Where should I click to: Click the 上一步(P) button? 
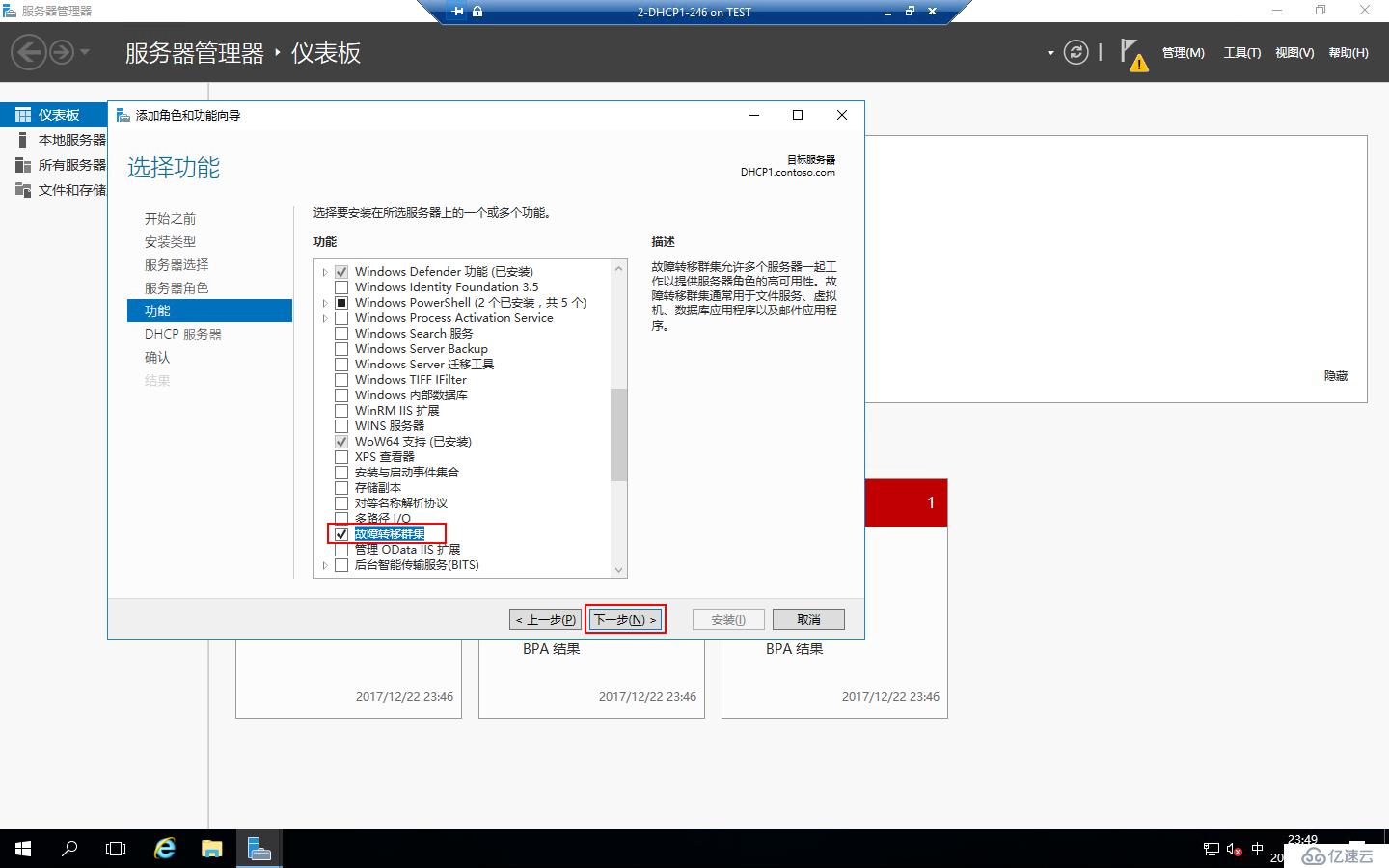point(545,619)
